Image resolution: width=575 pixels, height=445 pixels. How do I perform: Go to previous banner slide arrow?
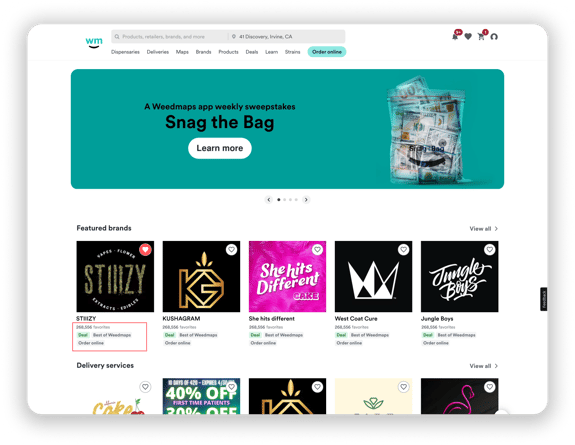point(269,200)
